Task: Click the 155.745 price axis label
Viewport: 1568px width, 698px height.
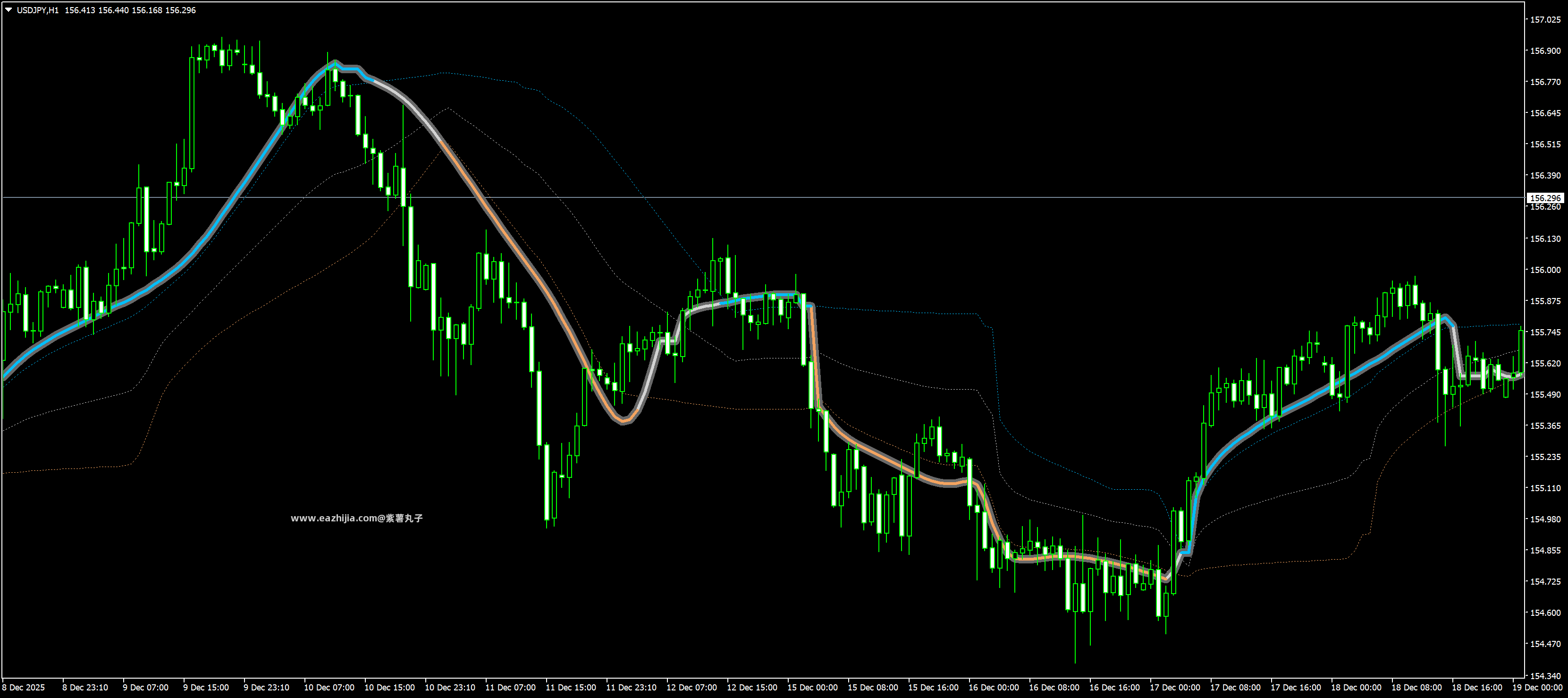Action: (x=1545, y=332)
